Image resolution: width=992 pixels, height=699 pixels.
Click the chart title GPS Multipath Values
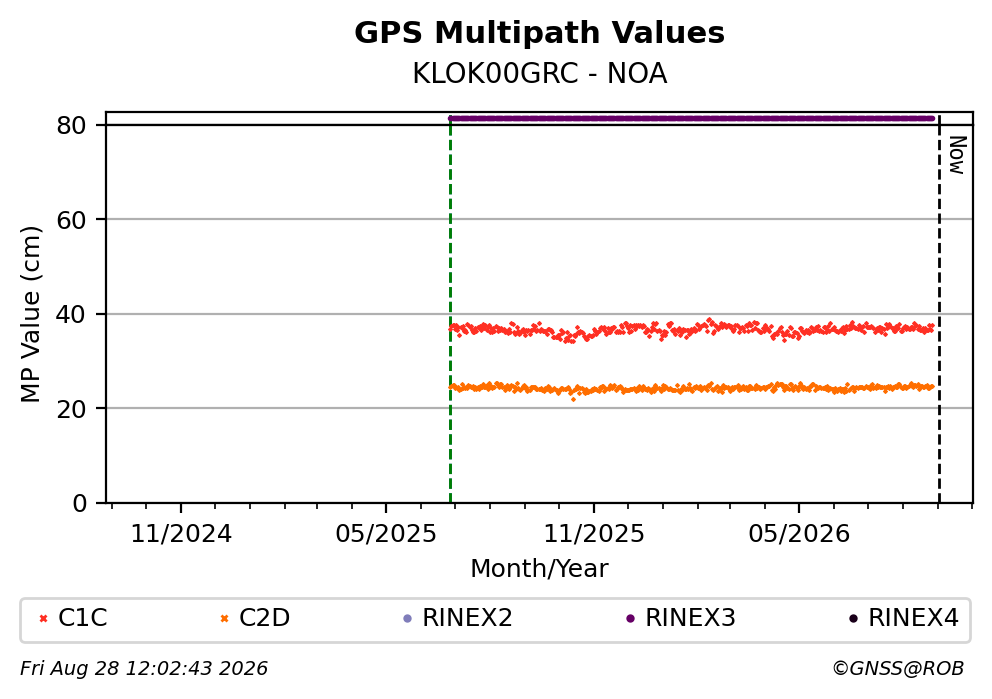click(539, 33)
